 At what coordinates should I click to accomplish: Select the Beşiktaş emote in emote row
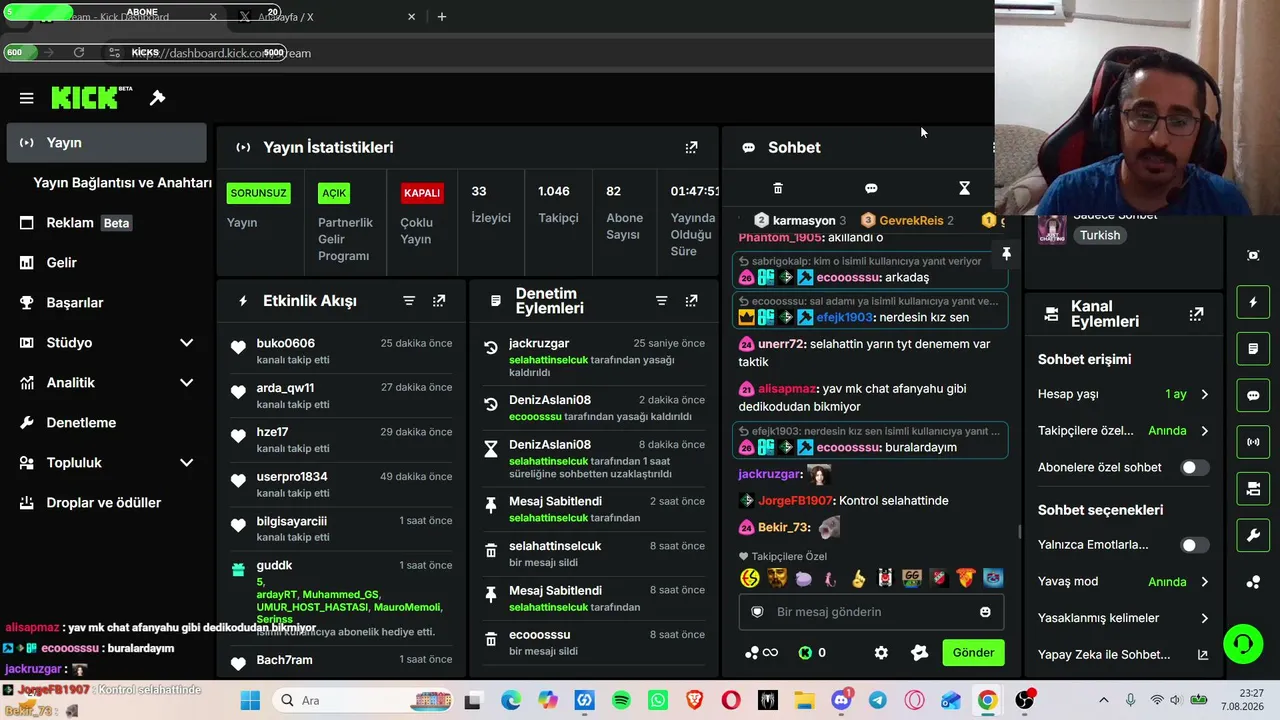coord(884,578)
